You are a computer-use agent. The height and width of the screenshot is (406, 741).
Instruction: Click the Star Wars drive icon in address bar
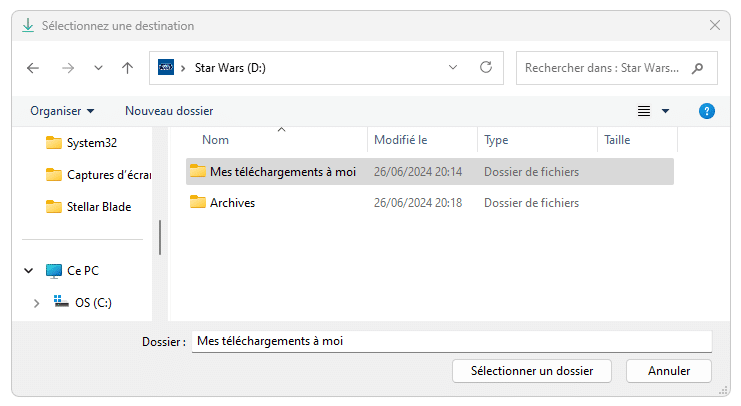click(166, 68)
